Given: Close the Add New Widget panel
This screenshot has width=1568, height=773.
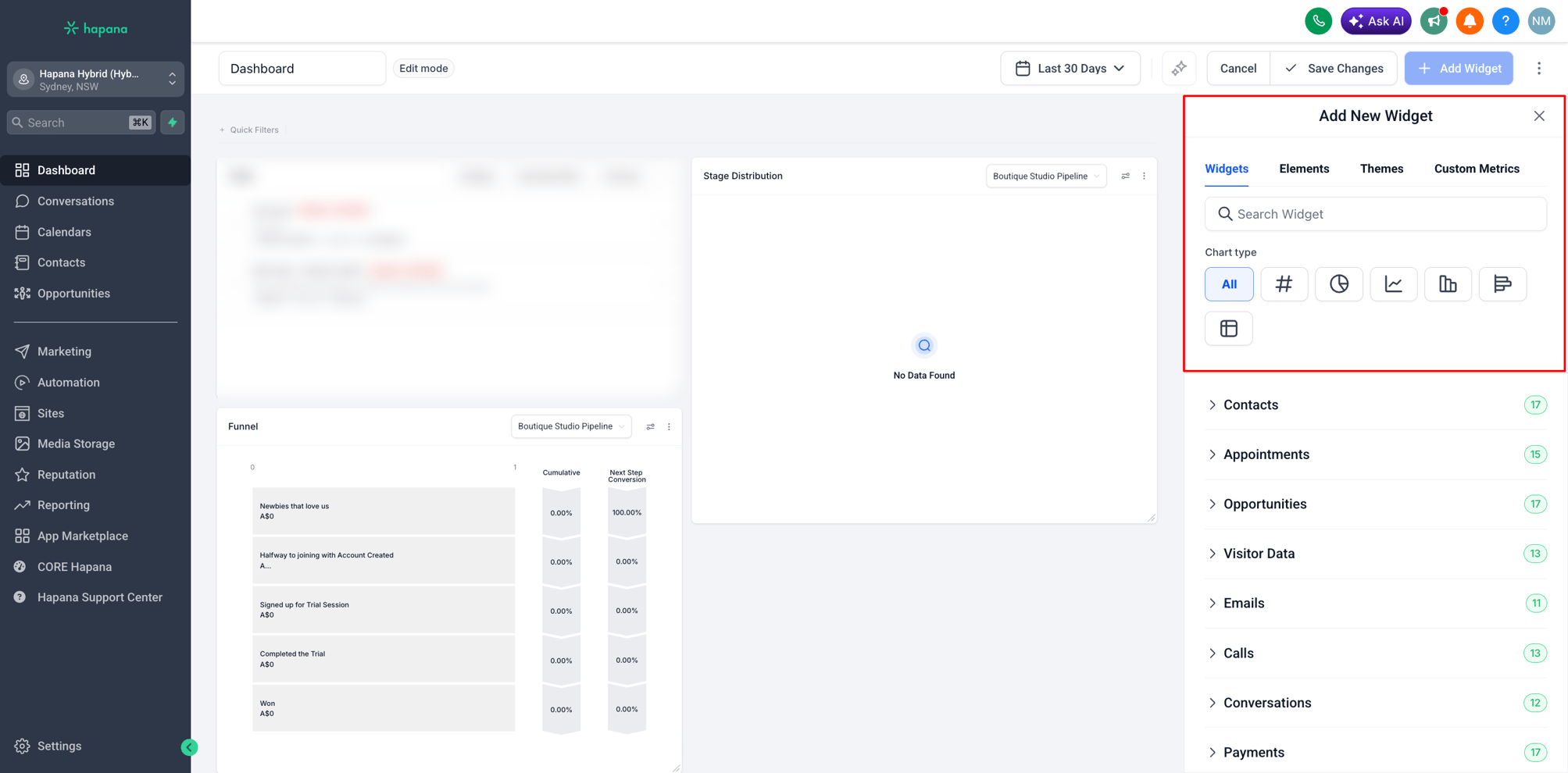Looking at the screenshot, I should coord(1539,116).
